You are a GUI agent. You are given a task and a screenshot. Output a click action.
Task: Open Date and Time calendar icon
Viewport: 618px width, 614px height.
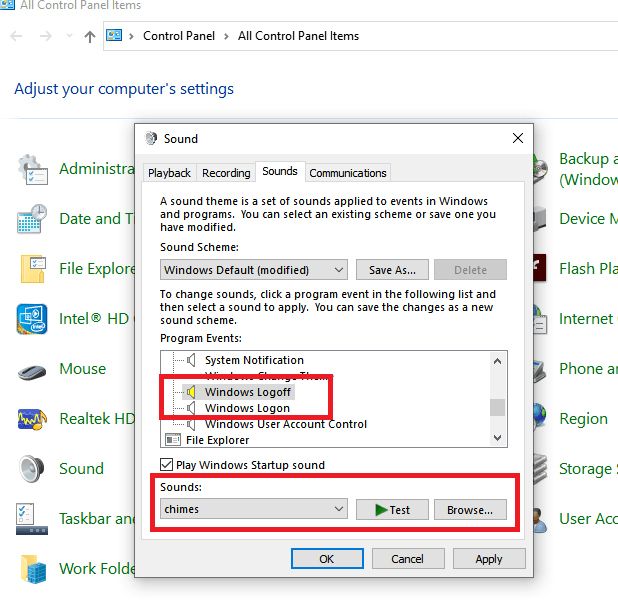click(x=32, y=219)
